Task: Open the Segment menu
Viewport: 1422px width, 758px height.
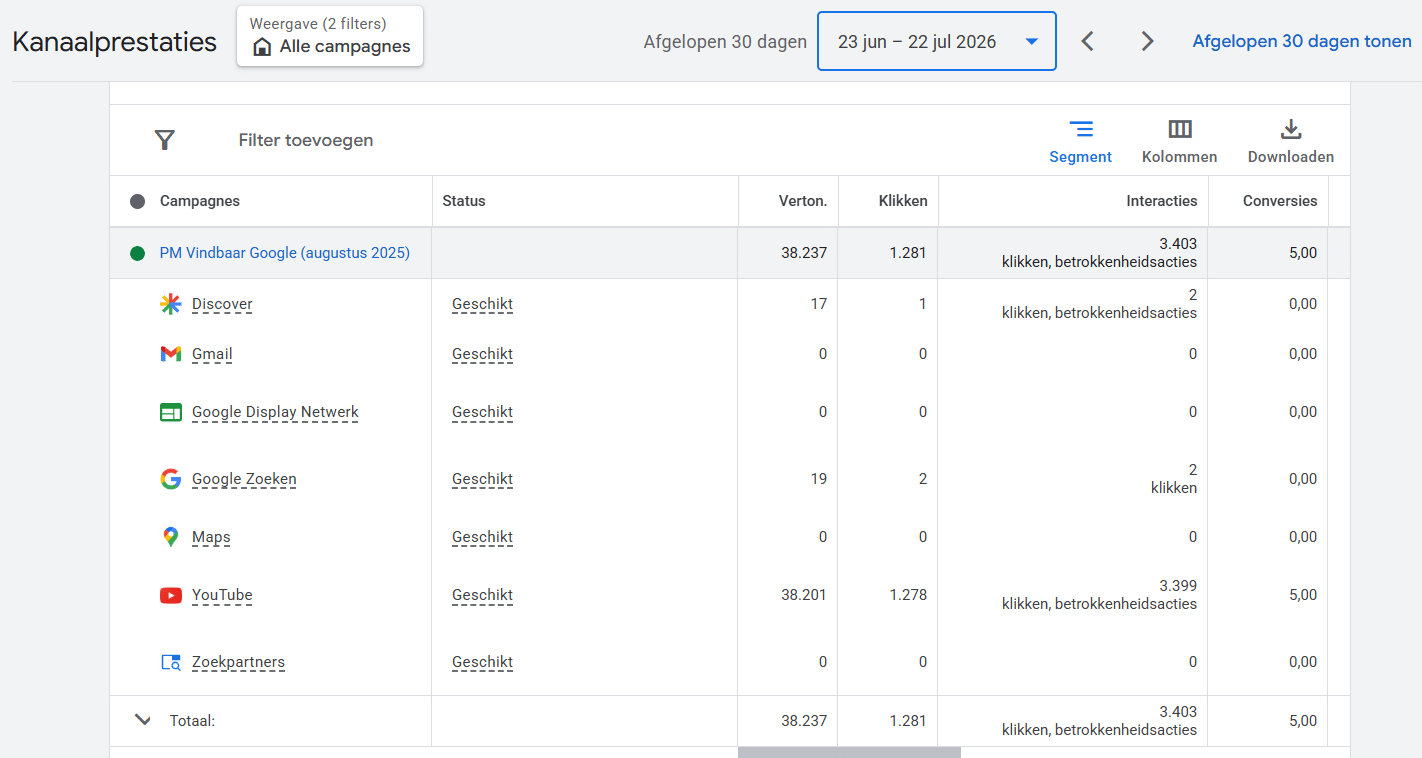Action: [x=1080, y=141]
